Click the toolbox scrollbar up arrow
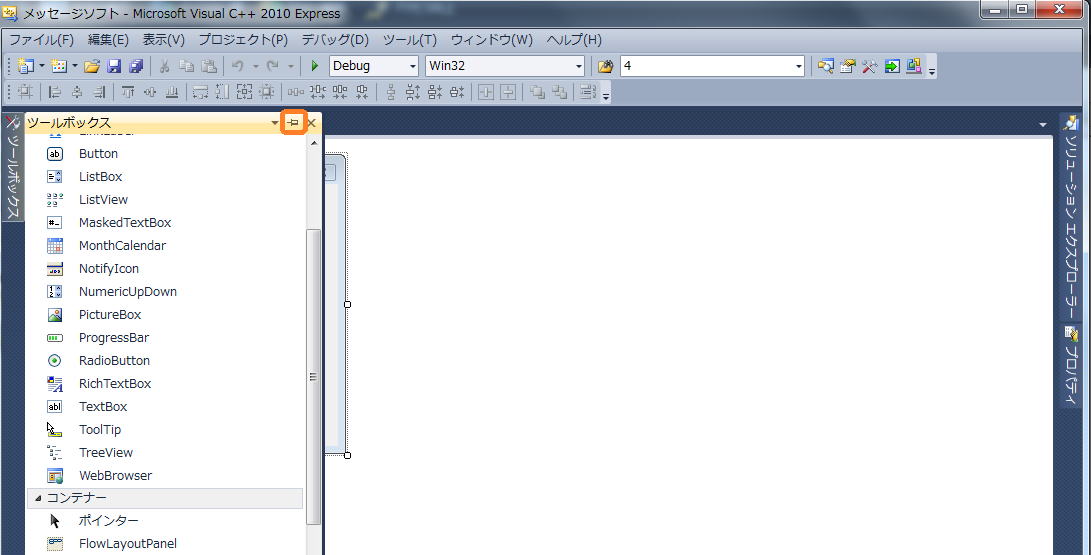1091x555 pixels. tap(313, 143)
